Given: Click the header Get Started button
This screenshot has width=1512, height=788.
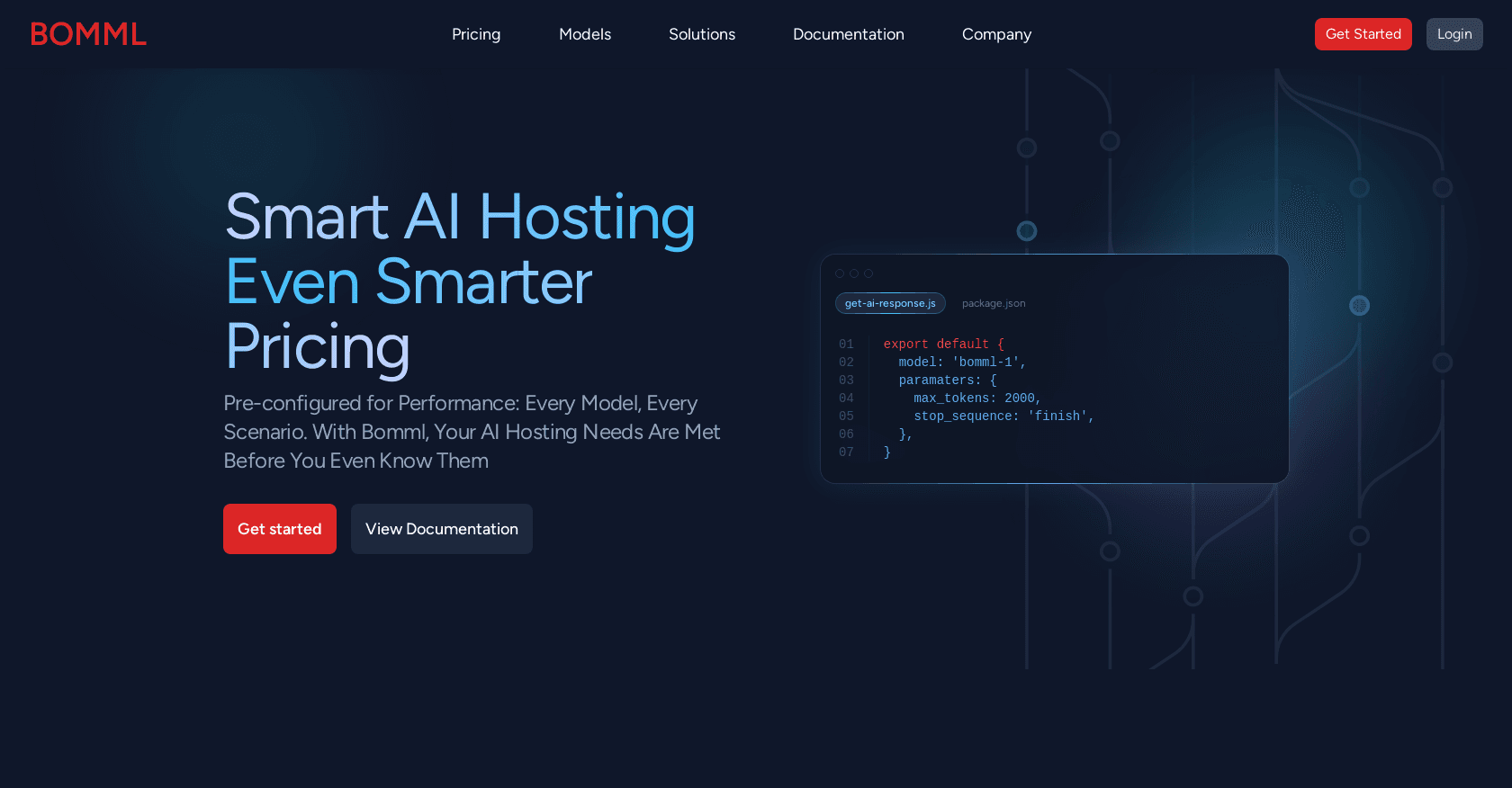Looking at the screenshot, I should pos(1363,34).
